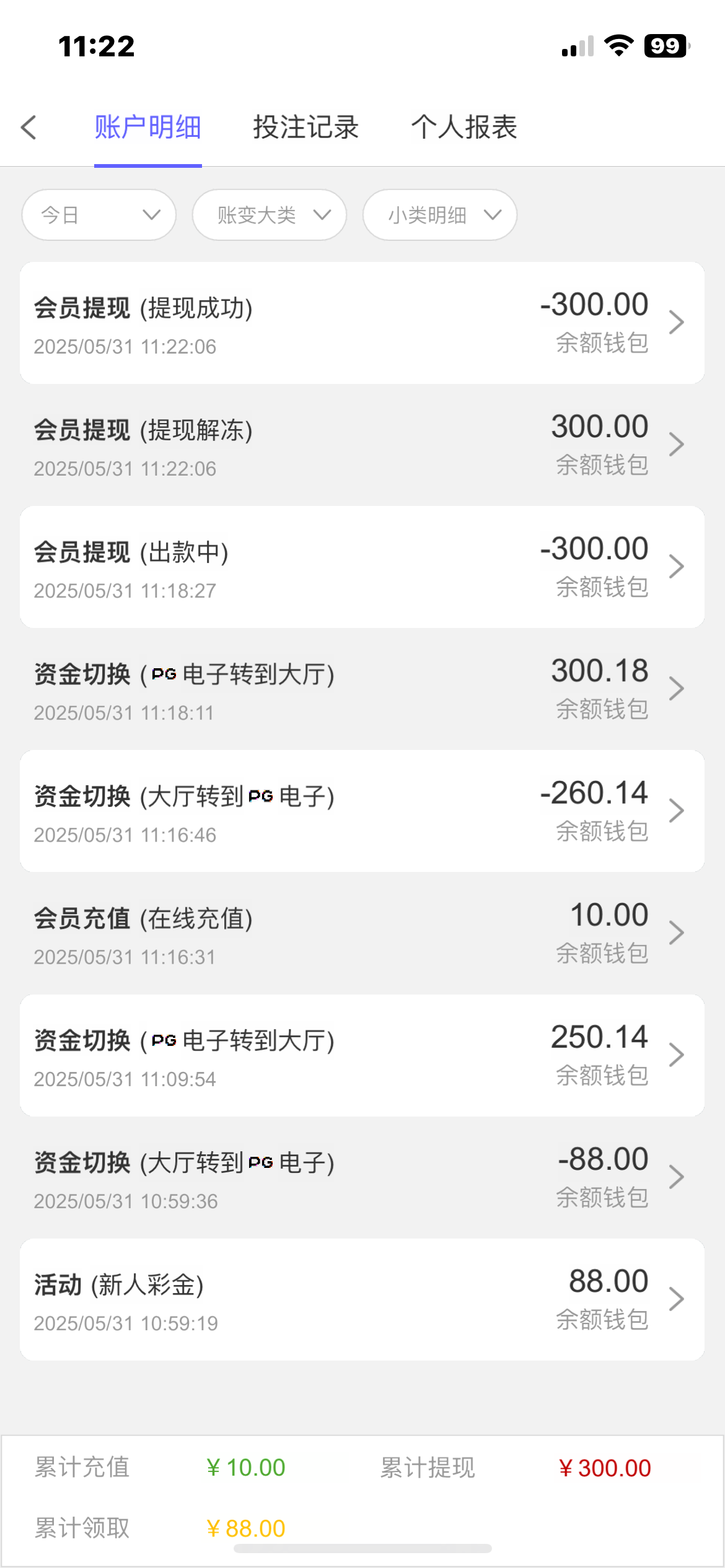Tap the back arrow icon
The width and height of the screenshot is (725, 1568).
pyautogui.click(x=29, y=128)
